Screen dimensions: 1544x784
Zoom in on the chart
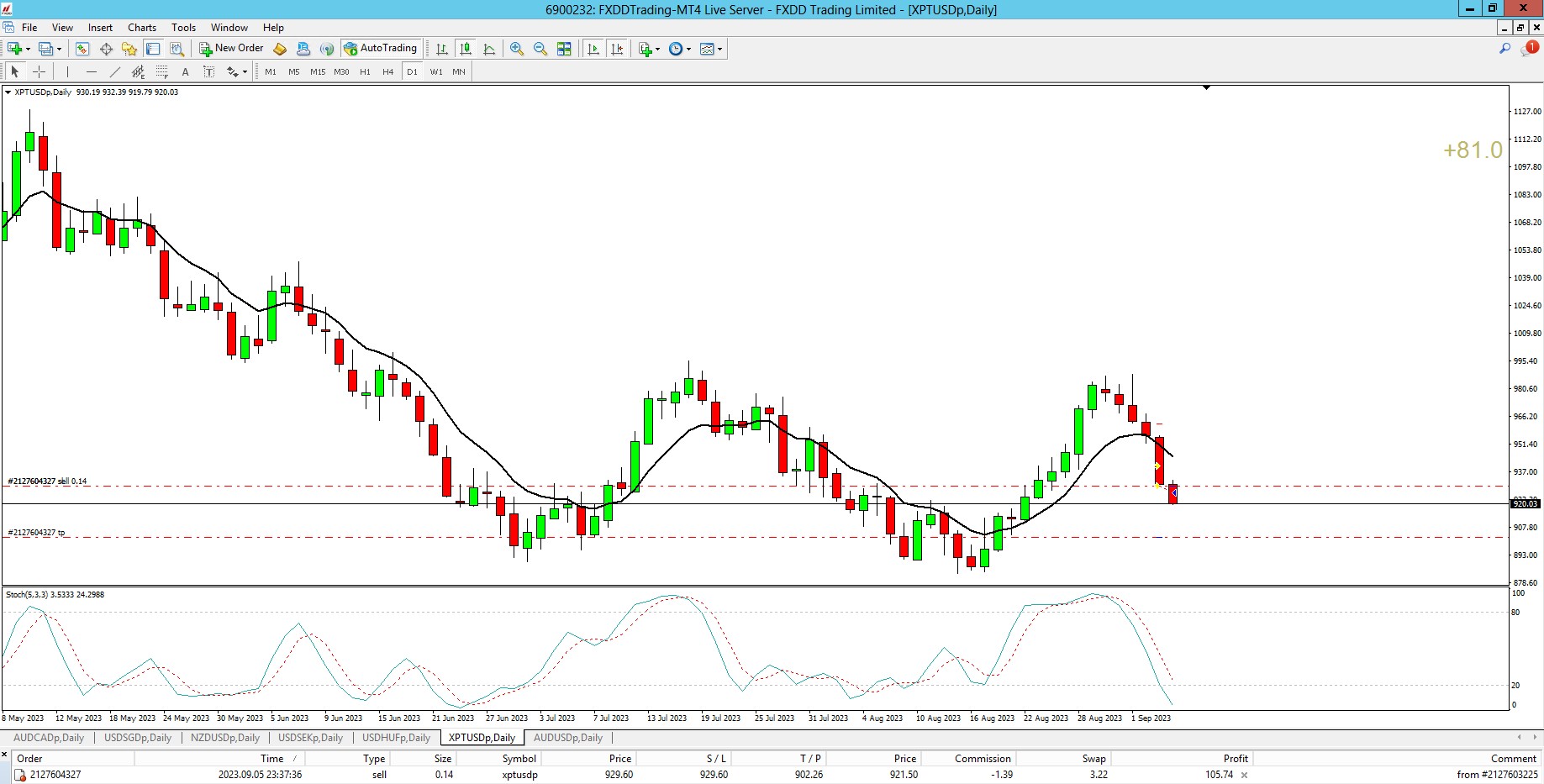[517, 49]
